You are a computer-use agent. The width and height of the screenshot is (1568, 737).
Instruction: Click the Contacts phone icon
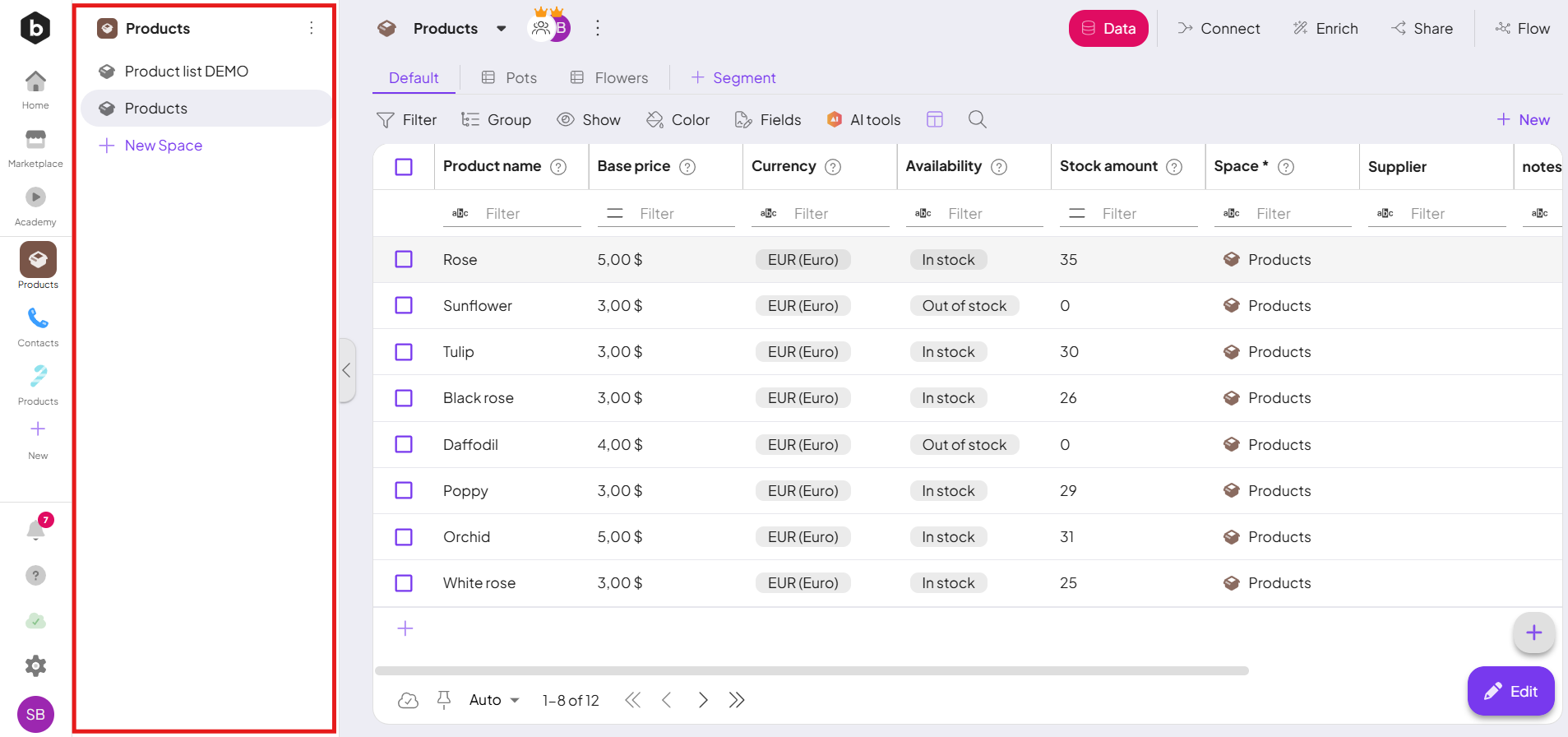[x=38, y=318]
